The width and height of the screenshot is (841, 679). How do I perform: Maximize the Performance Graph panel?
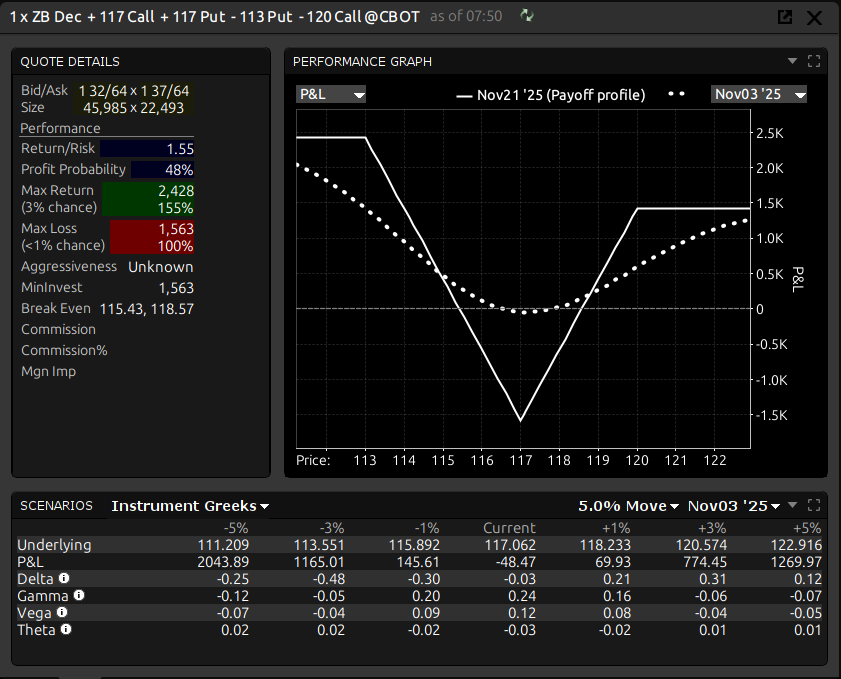[814, 61]
